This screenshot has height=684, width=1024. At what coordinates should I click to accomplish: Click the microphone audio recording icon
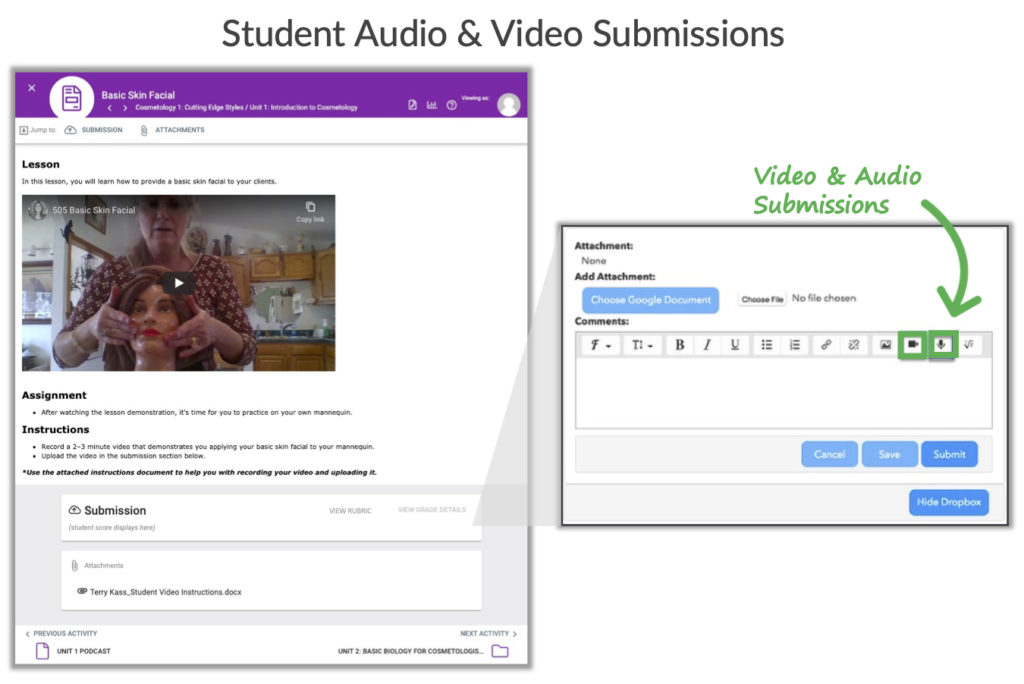click(941, 345)
